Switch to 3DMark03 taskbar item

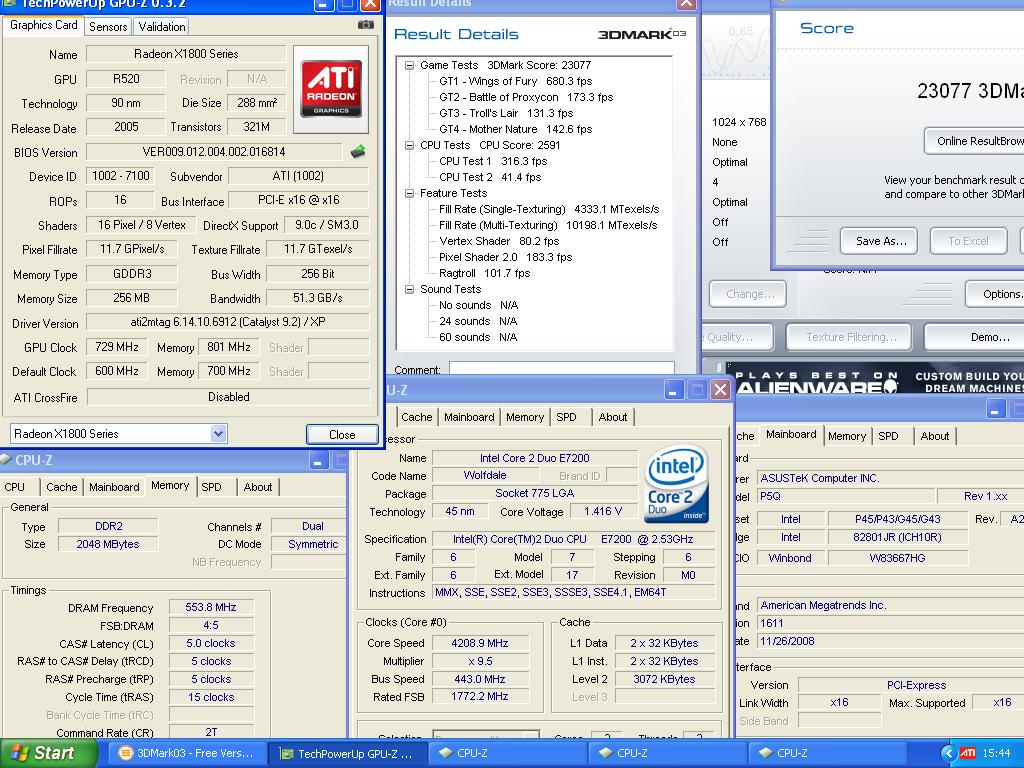pos(187,753)
